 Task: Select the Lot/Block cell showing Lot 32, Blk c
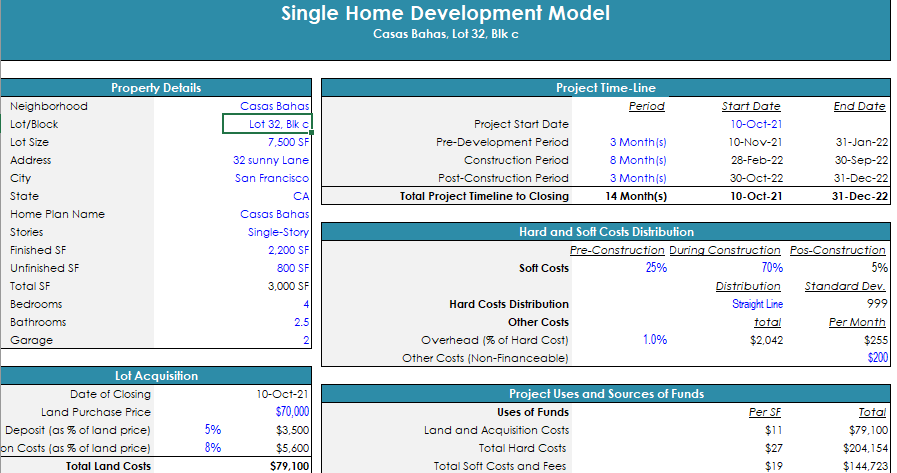click(266, 124)
